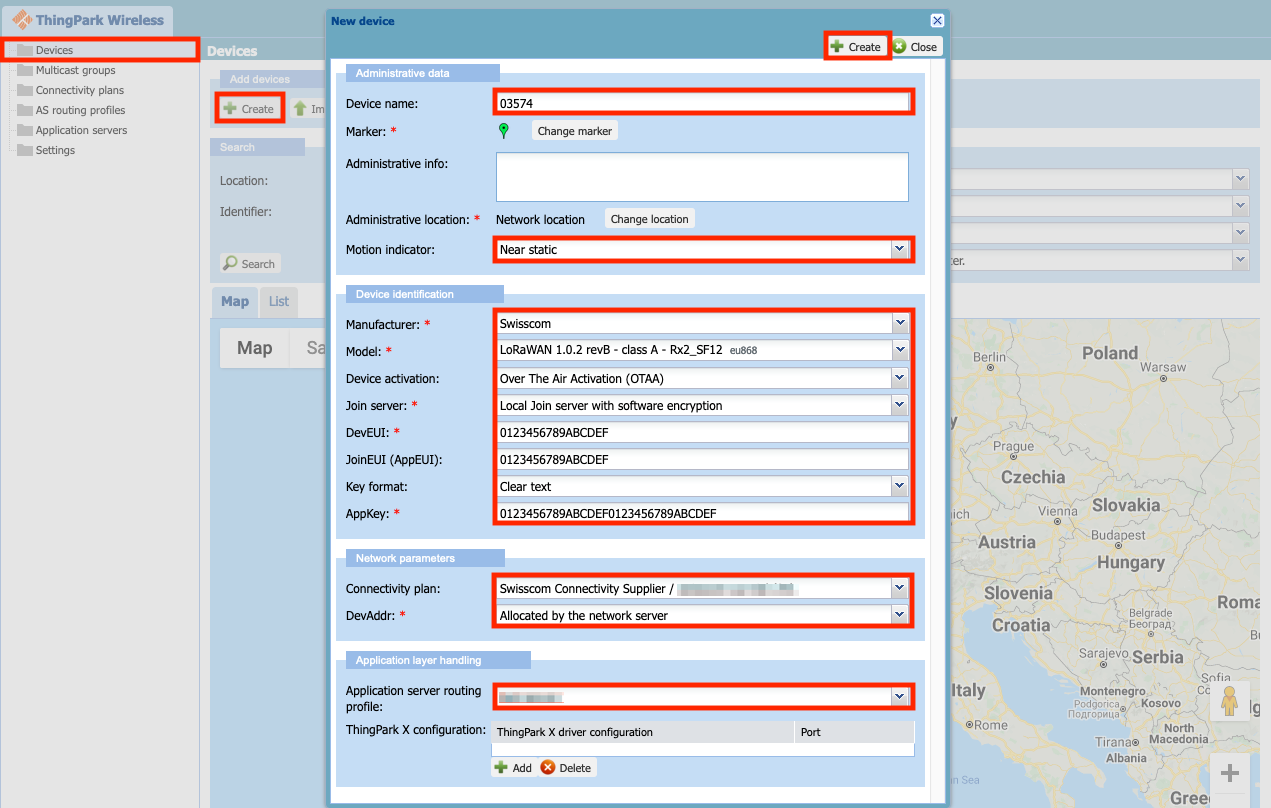This screenshot has height=808, width=1271.
Task: Open the Multicast groups folder
Action: click(x=75, y=70)
